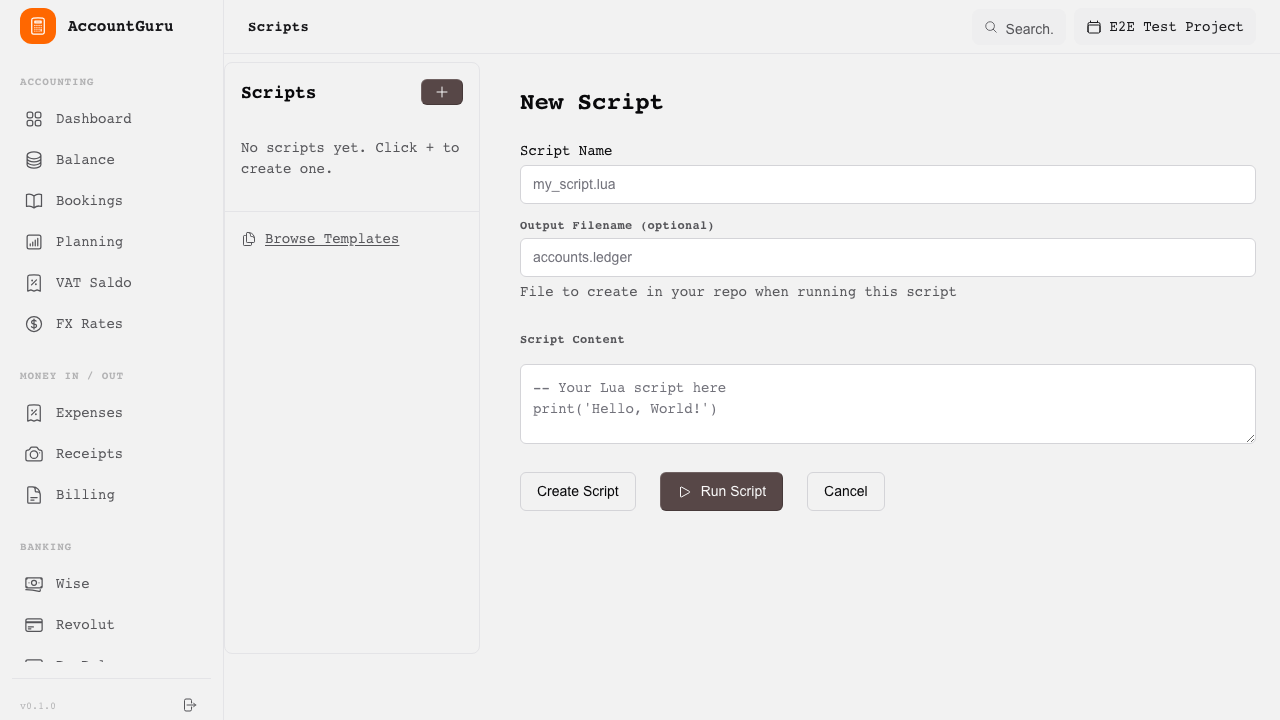Image resolution: width=1280 pixels, height=720 pixels.
Task: Open the Dashboard section
Action: point(93,118)
